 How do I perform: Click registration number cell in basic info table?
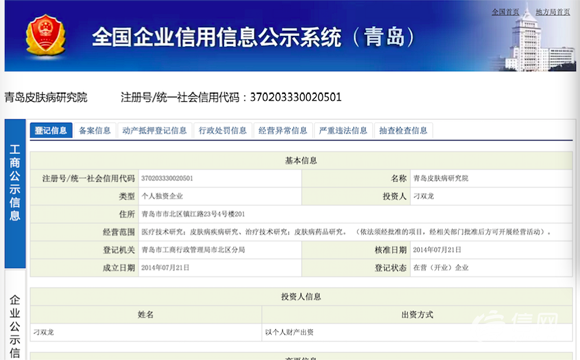pos(220,178)
